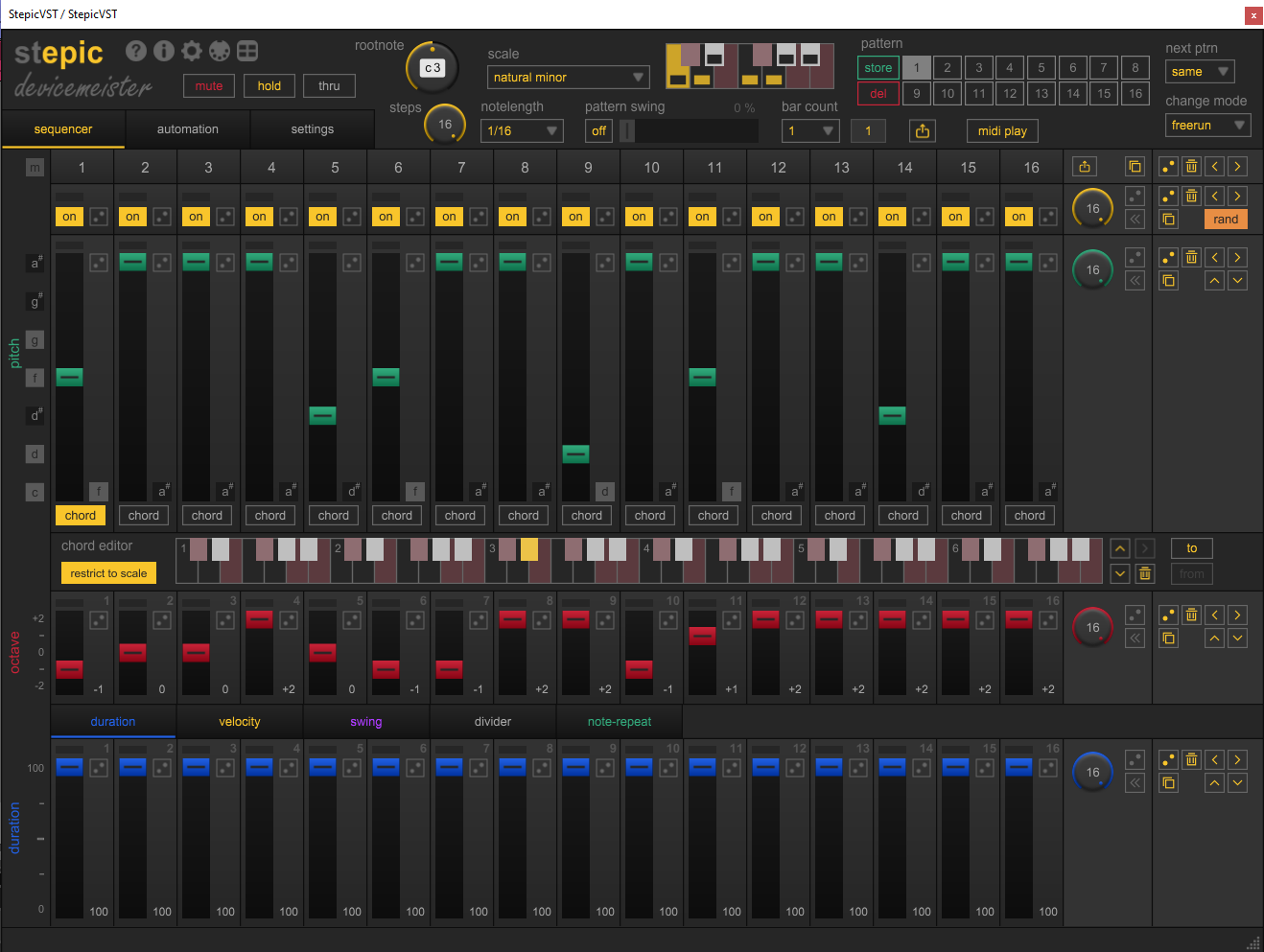1264x952 pixels.
Task: Toggle the mute button
Action: (208, 86)
